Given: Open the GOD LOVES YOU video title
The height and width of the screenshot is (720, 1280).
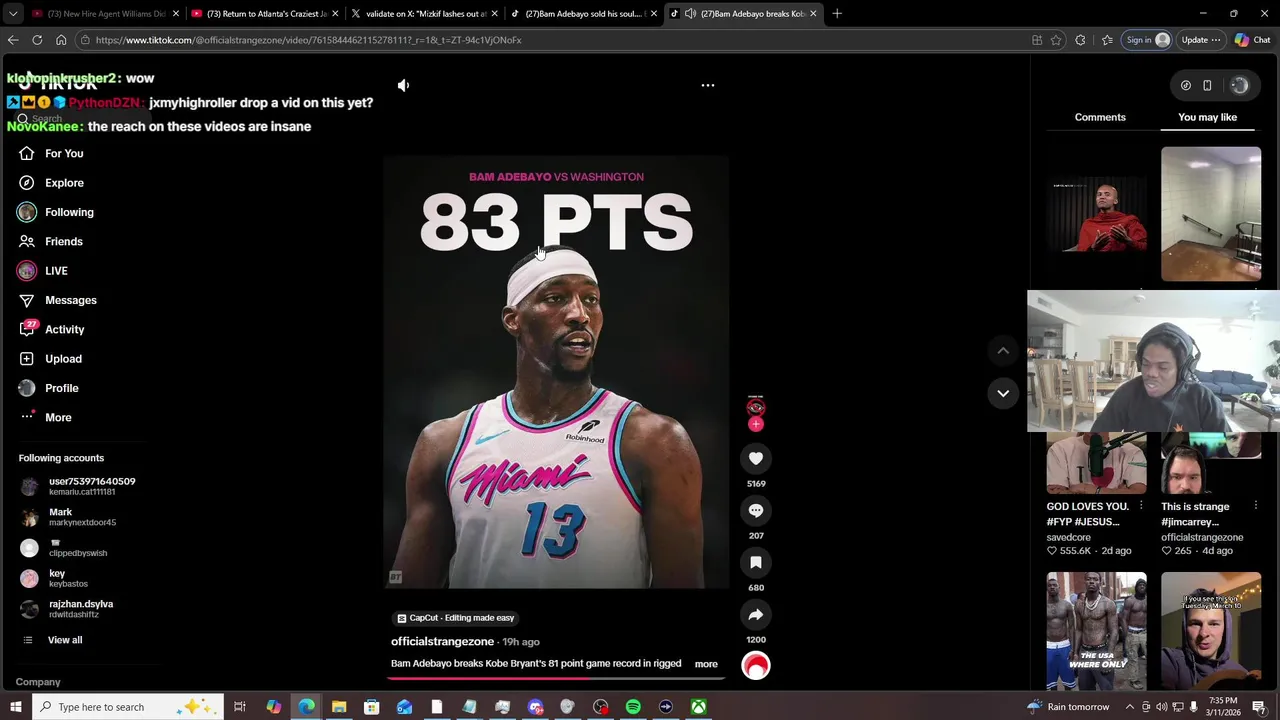Looking at the screenshot, I should (1088, 514).
